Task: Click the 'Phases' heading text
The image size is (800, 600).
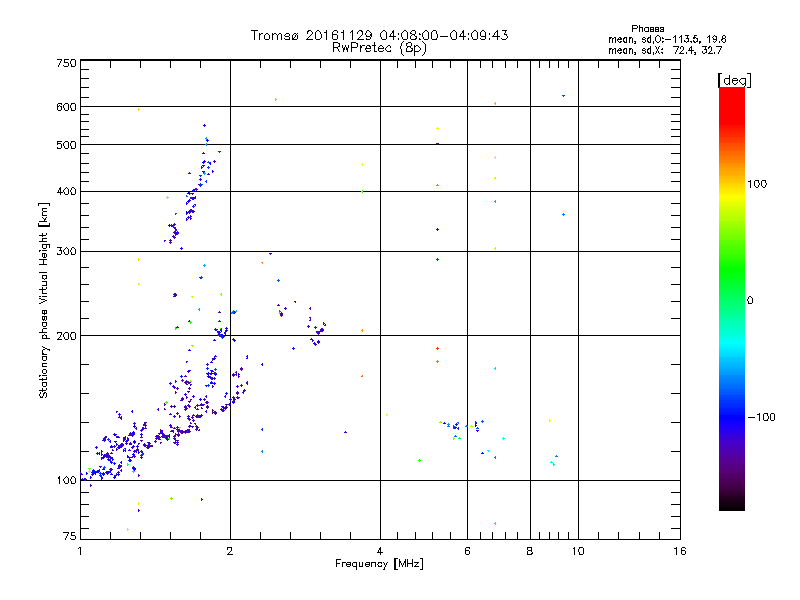Action: click(647, 29)
